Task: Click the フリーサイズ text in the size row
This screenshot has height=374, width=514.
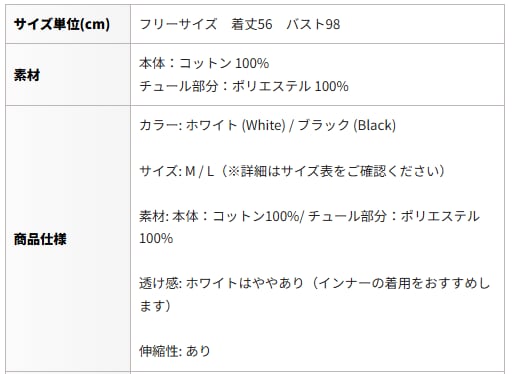Action: point(178,24)
